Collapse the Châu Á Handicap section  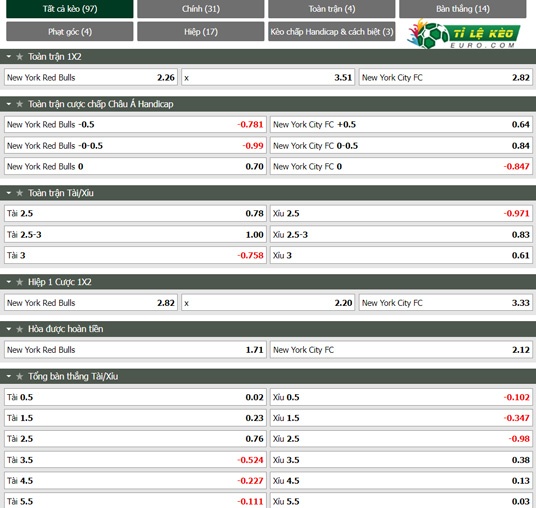[x=9, y=104]
